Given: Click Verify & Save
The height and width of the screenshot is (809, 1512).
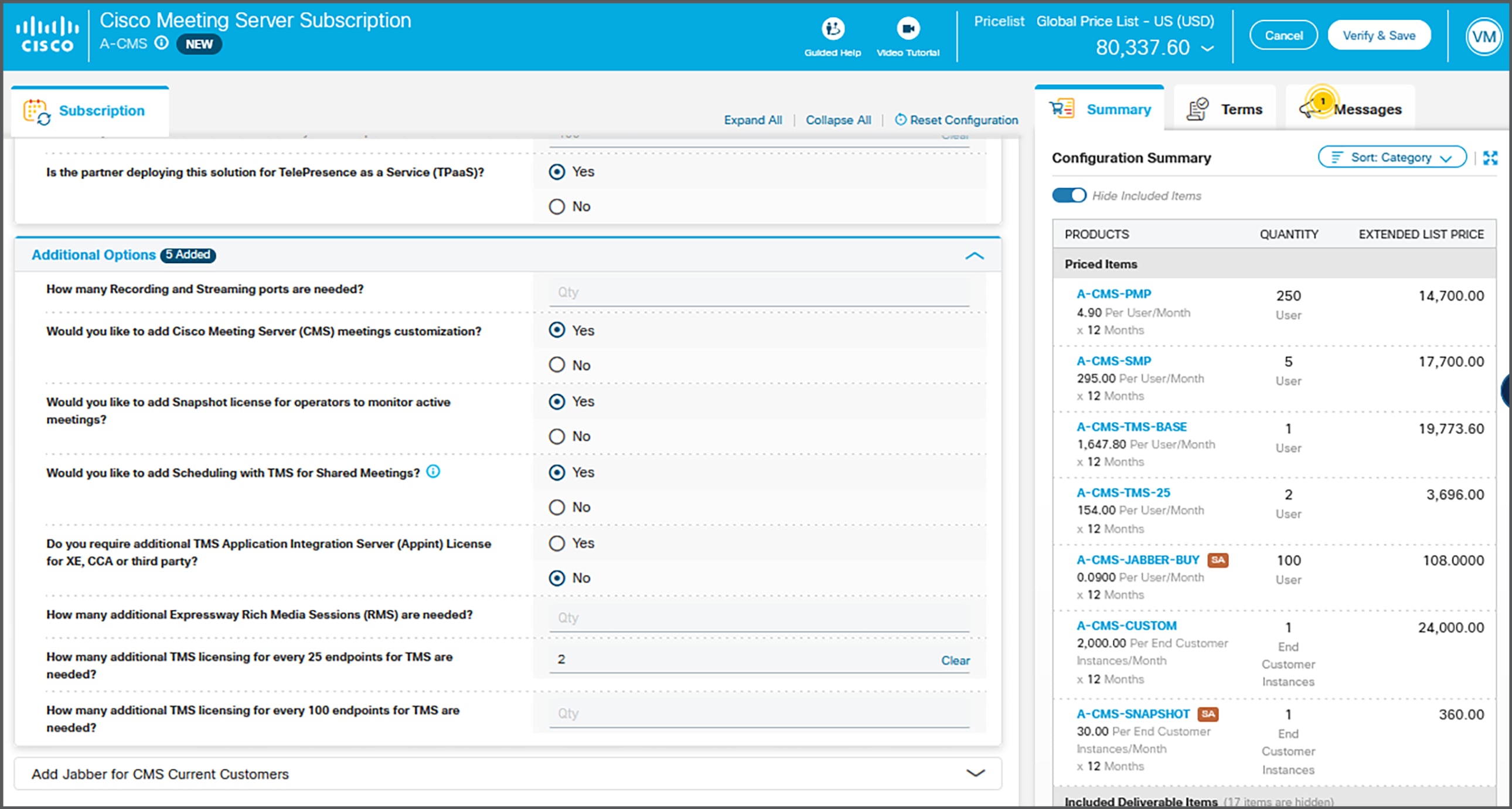Looking at the screenshot, I should pyautogui.click(x=1379, y=36).
